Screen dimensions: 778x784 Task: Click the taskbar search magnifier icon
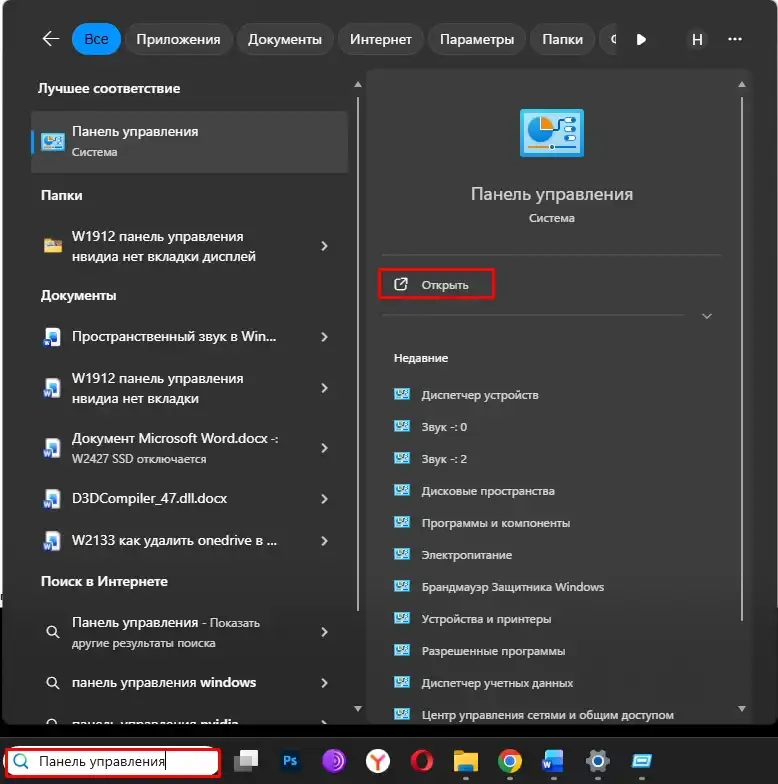[x=21, y=762]
